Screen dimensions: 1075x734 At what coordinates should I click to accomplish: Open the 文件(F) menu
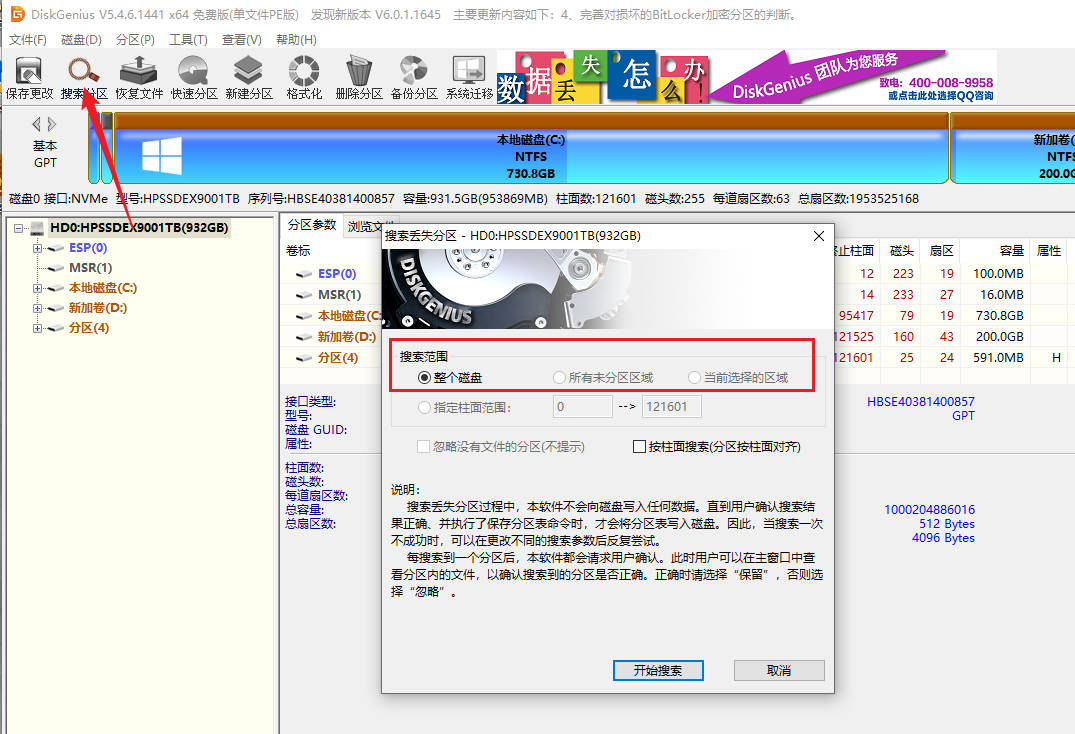(27, 40)
